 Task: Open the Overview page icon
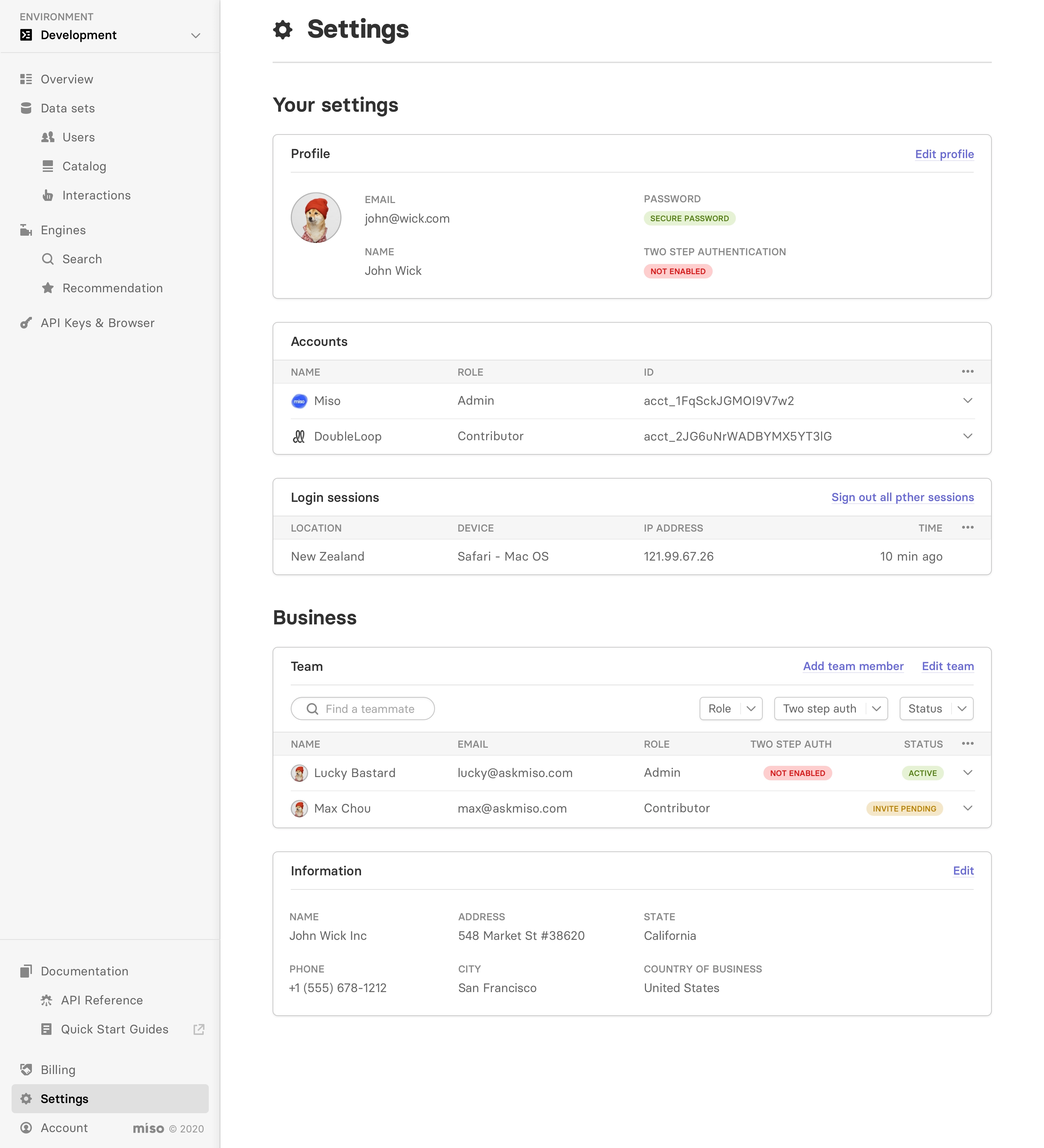[26, 79]
